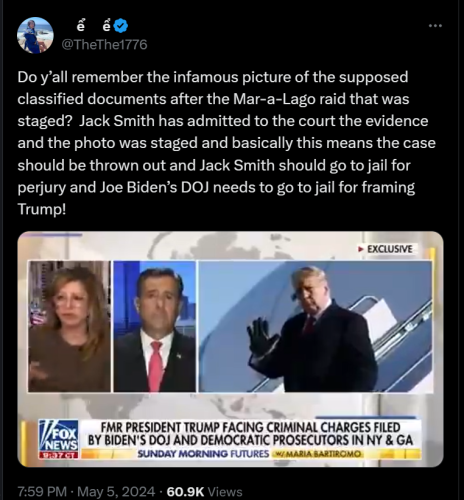Click the 'w/ Maria Bartiromo' label
This screenshot has width=464, height=500.
pyautogui.click(x=317, y=454)
